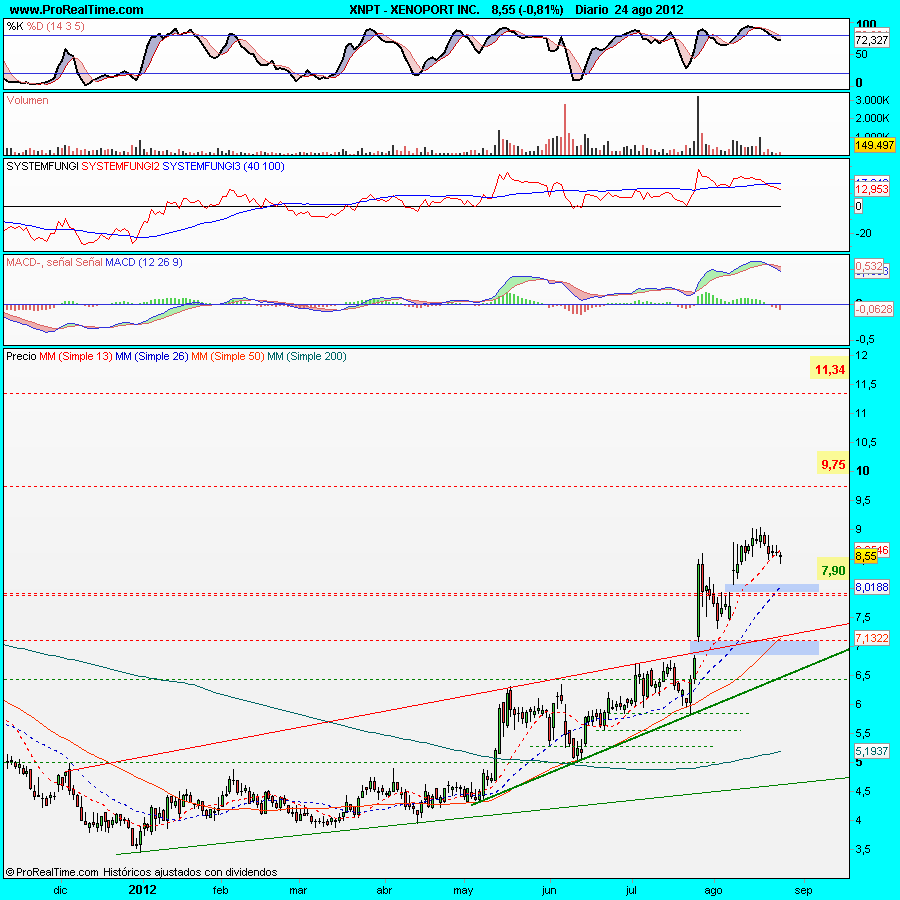Viewport: 900px width, 900px height.
Task: Click the dic month label on time axis
Action: coord(60,890)
